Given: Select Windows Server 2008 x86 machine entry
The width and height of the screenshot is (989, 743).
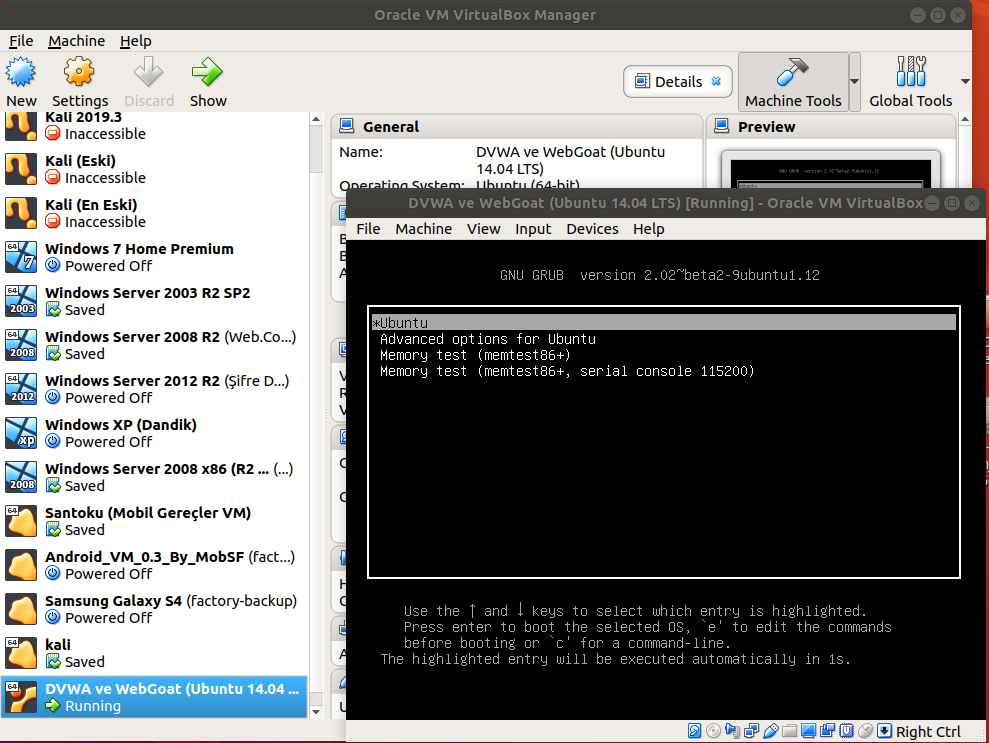Looking at the screenshot, I should (155, 477).
